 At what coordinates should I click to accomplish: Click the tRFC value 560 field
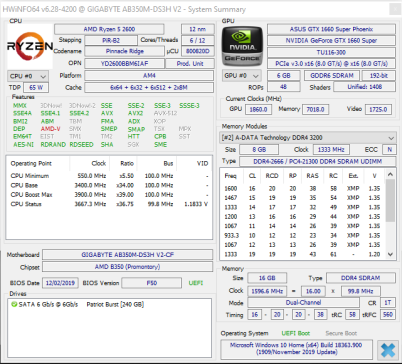pyautogui.click(x=388, y=315)
